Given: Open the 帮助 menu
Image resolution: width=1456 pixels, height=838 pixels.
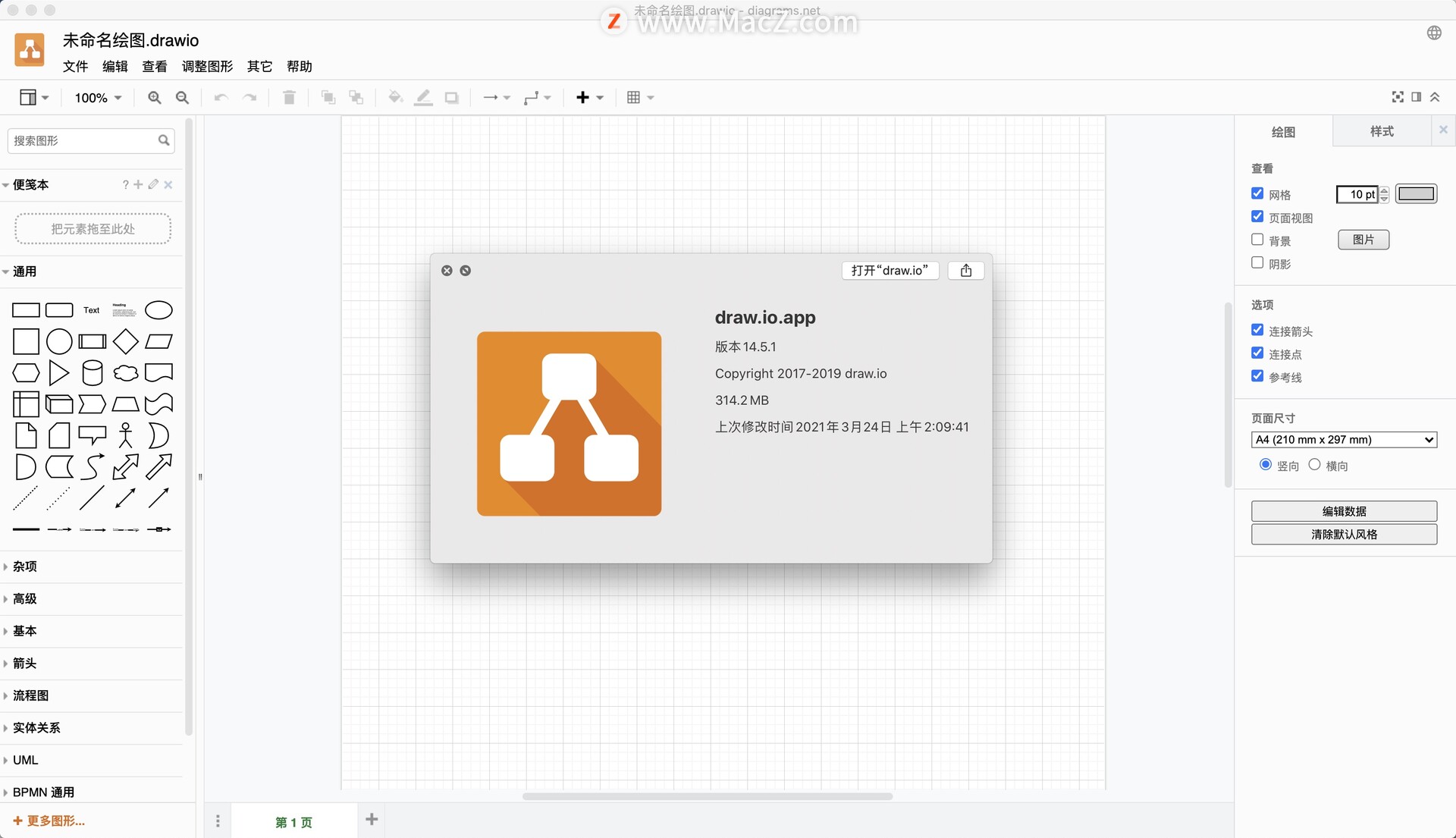Looking at the screenshot, I should [299, 67].
